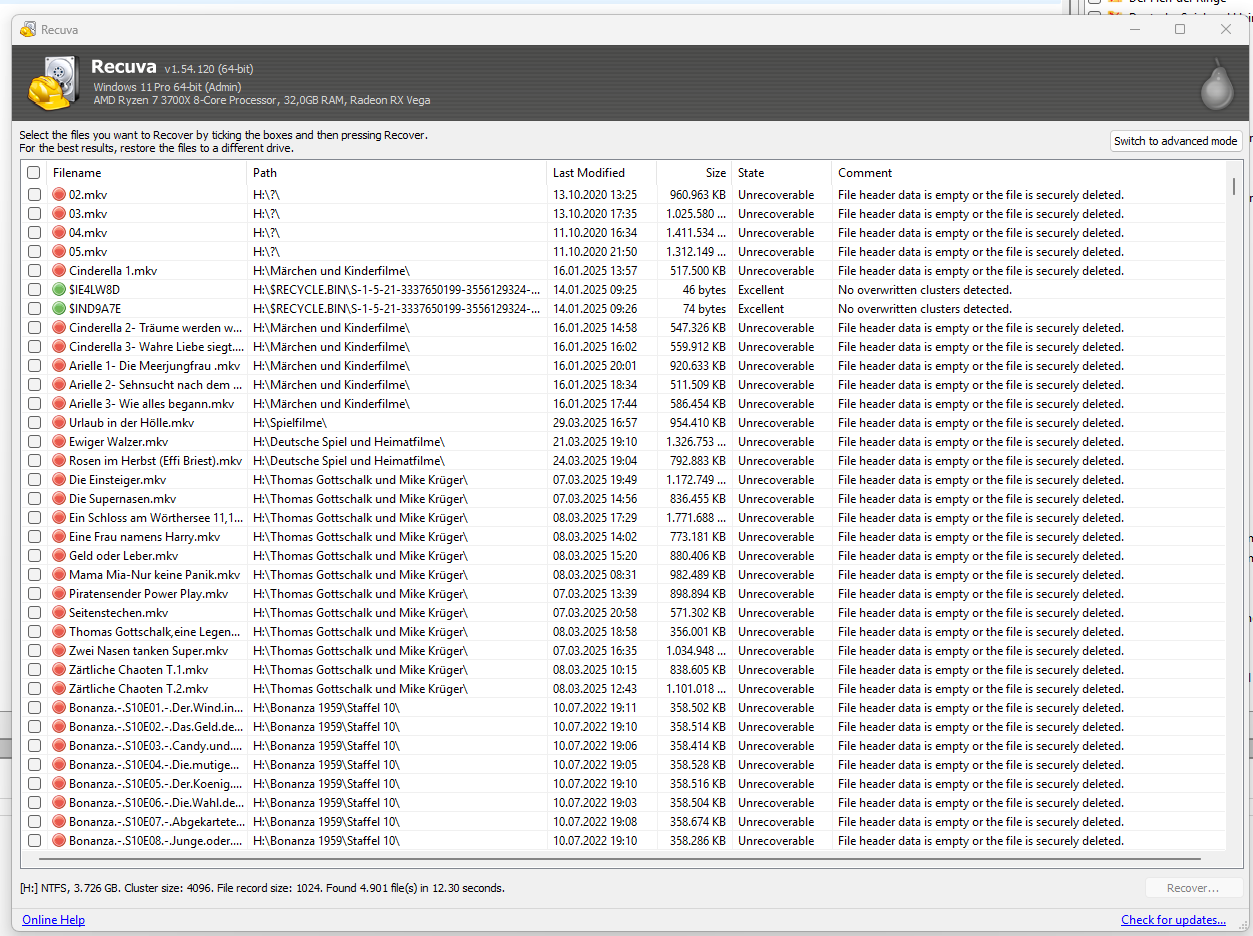This screenshot has width=1253, height=936.
Task: Click the Bonanza S10E02 Das.Geld filename
Action: [x=156, y=727]
